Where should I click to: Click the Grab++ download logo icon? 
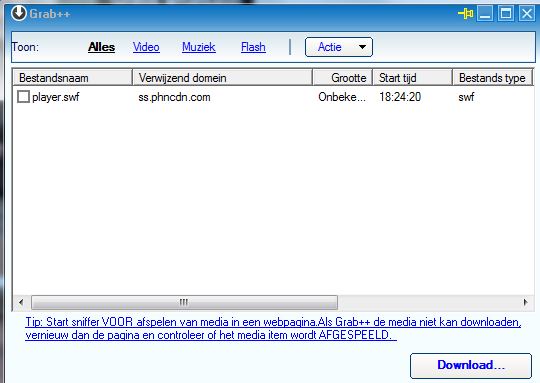pyautogui.click(x=19, y=13)
